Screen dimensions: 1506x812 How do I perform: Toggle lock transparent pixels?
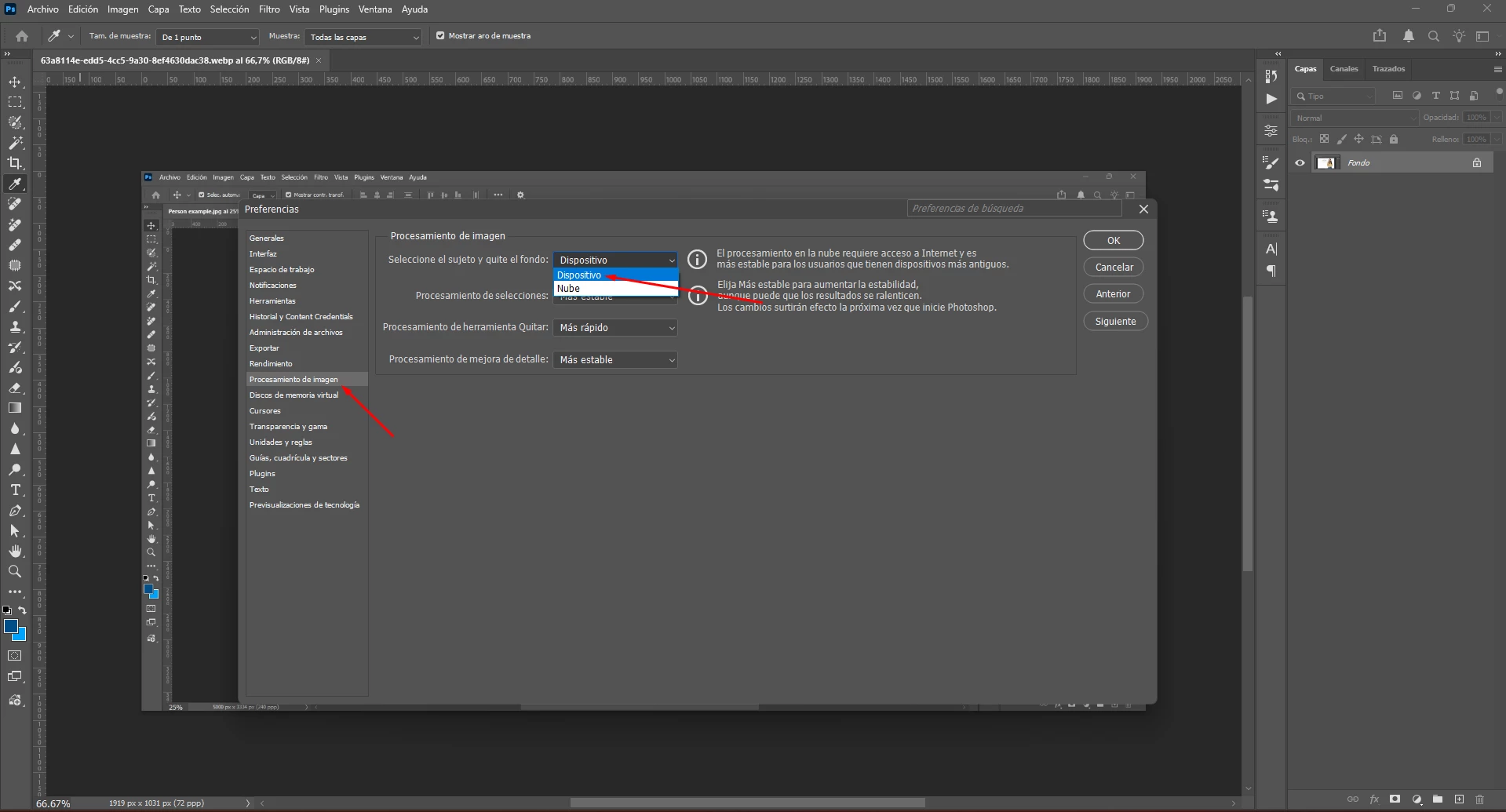coord(1324,140)
